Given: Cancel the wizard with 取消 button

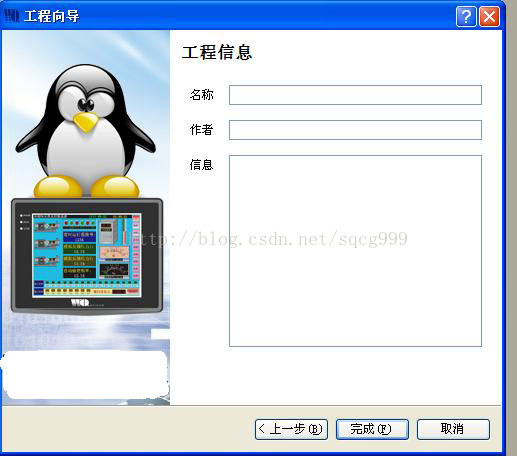Looking at the screenshot, I should click(453, 429).
